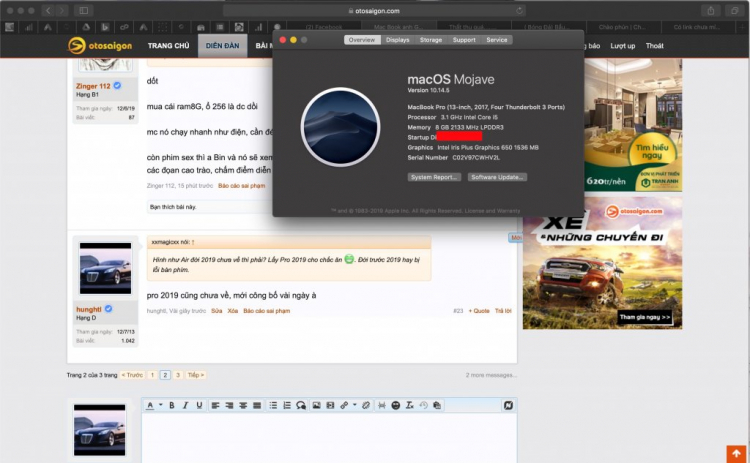Insert a bulleted list
750x463 pixels.
[x=273, y=405]
